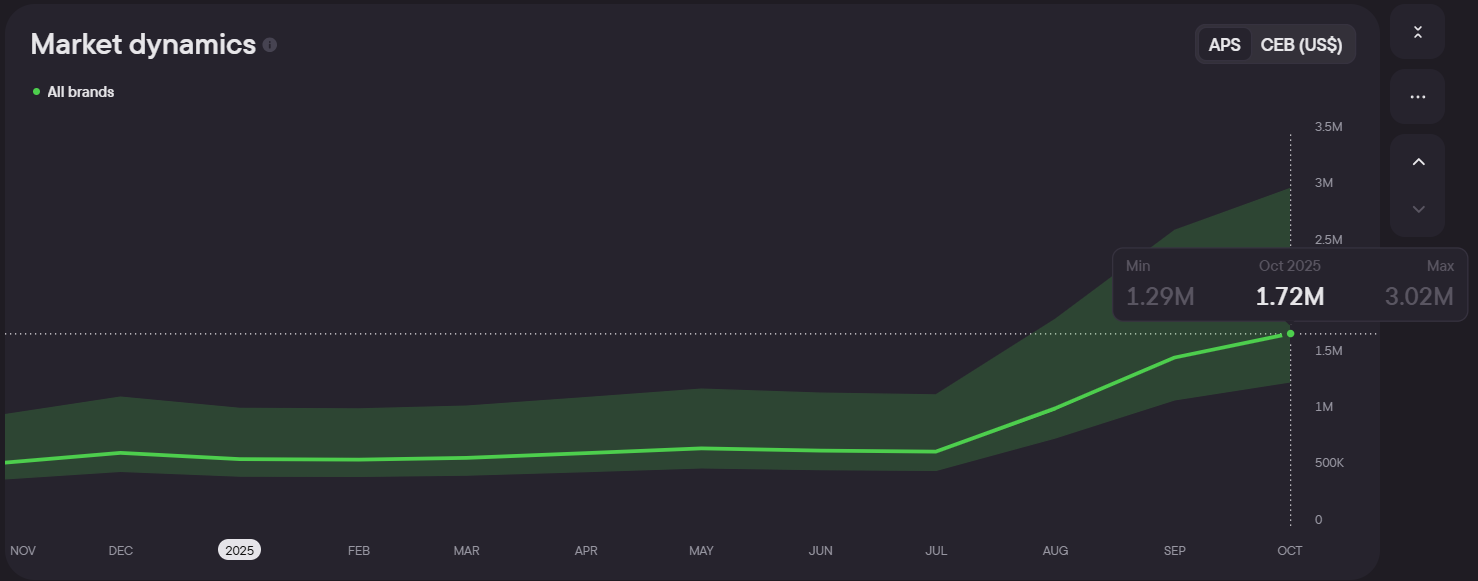Switch the metric toggle to CEB (US$)
Viewport: 1478px width, 581px height.
click(1301, 45)
